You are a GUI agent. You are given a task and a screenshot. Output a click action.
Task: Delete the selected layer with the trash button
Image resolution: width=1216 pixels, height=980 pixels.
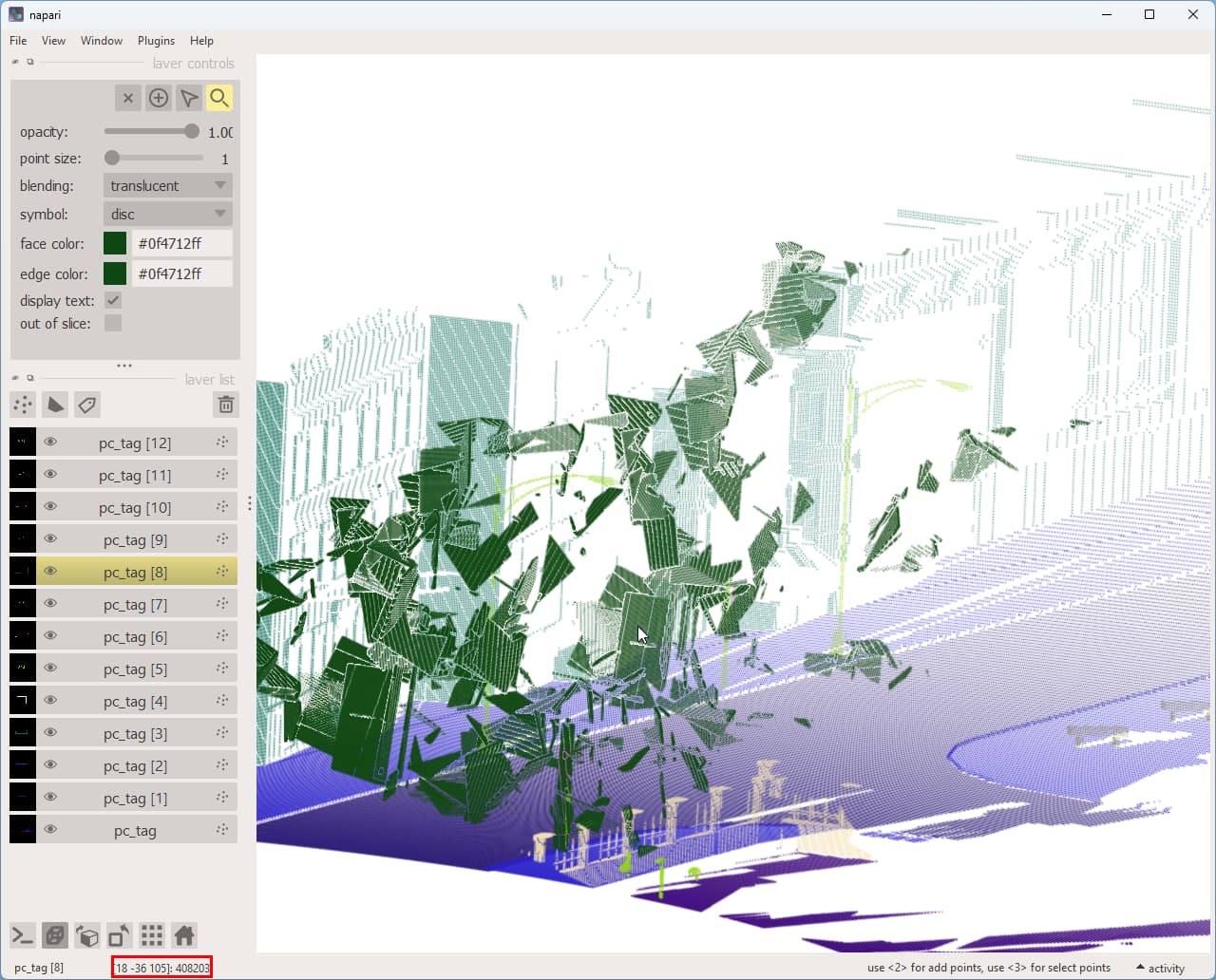225,405
